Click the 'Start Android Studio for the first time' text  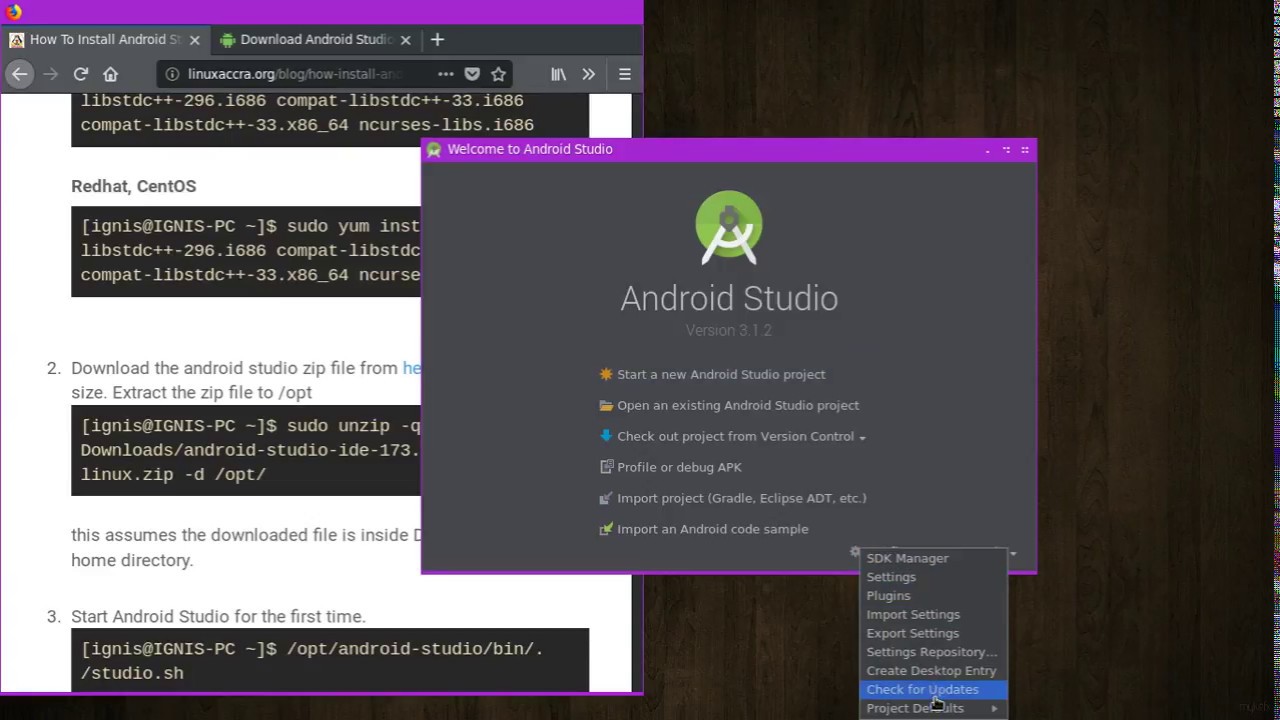(x=218, y=617)
